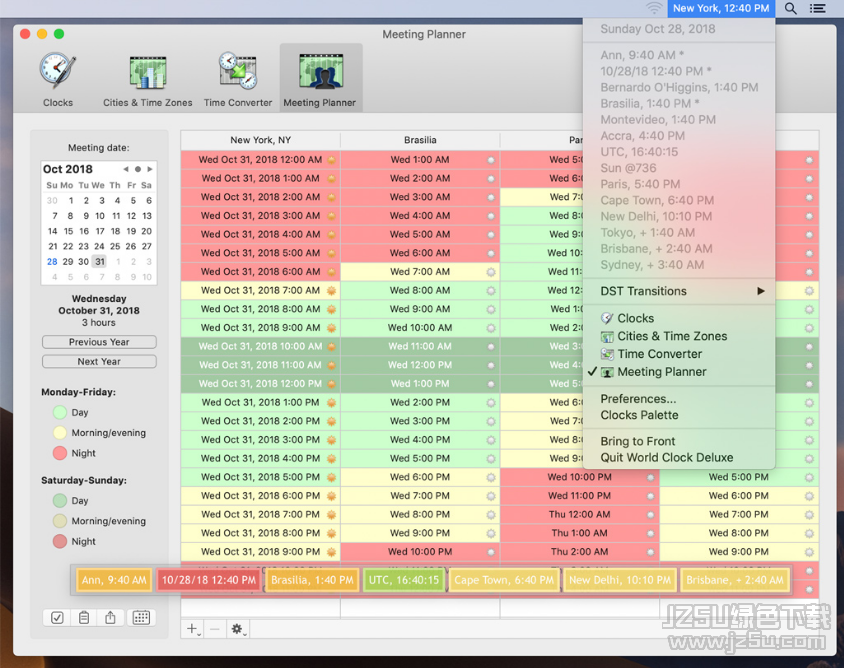The image size is (844, 668).
Task: Click sun icon beside Brasilia Wed 10:00 AM
Action: click(x=491, y=328)
